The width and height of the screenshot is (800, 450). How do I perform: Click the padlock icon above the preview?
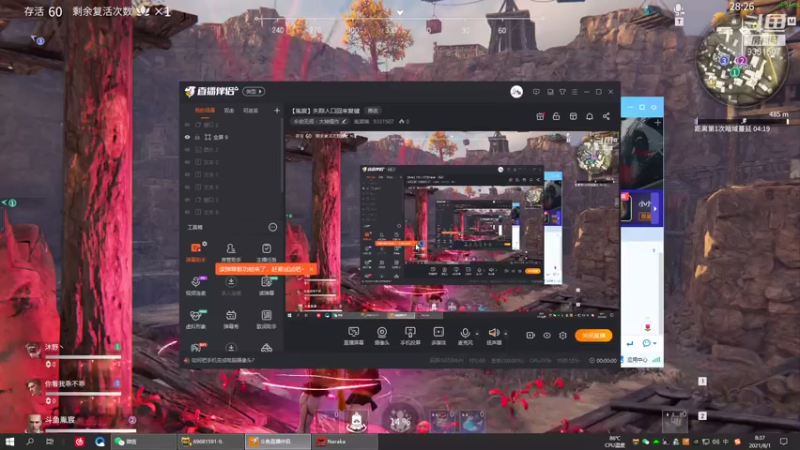(556, 116)
